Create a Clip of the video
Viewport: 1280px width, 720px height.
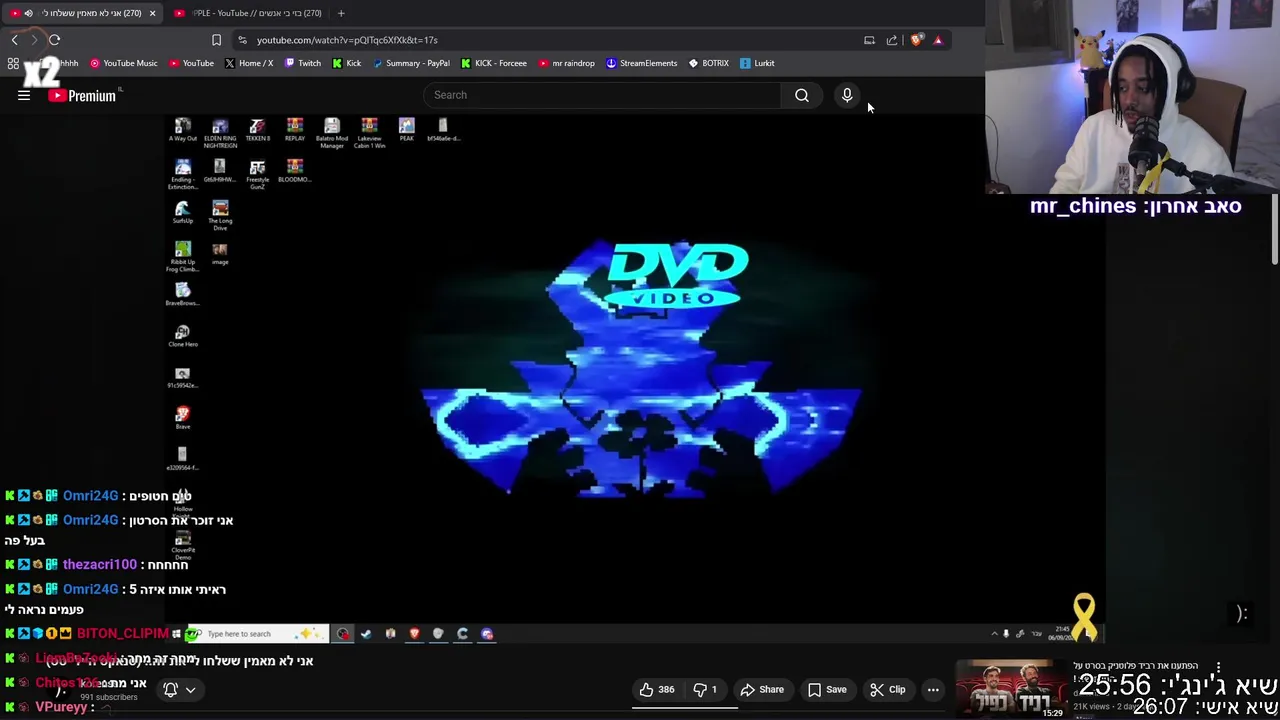click(887, 689)
